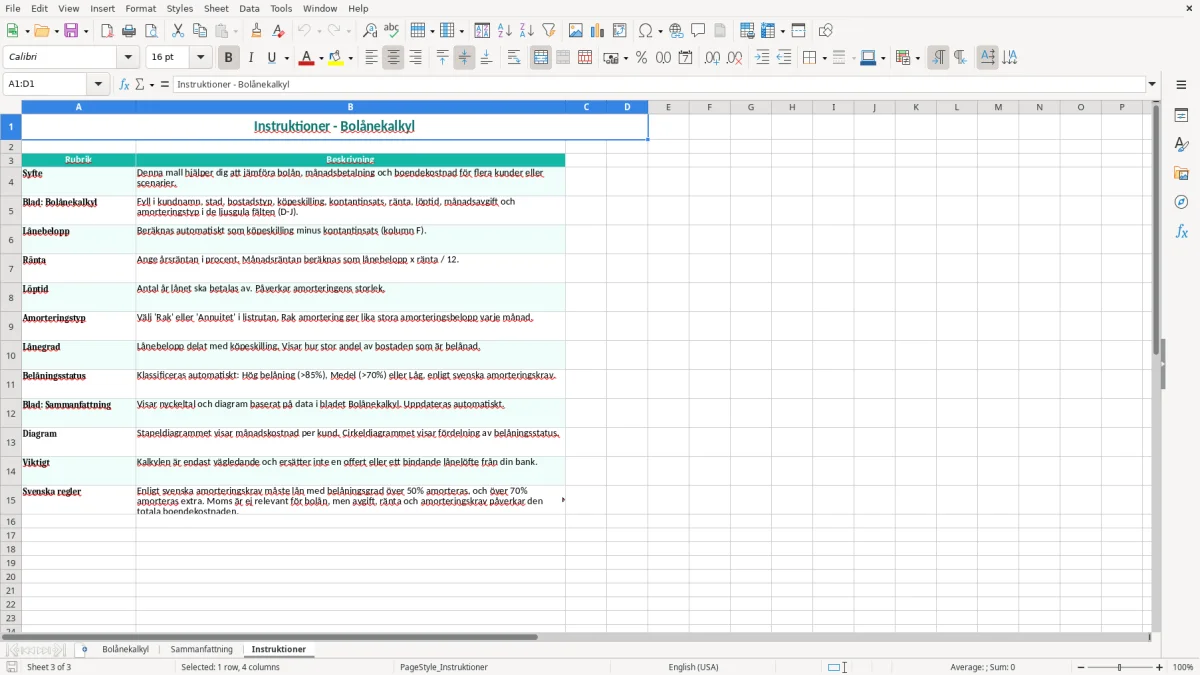
Task: Click the formula input line
Action: tap(660, 85)
